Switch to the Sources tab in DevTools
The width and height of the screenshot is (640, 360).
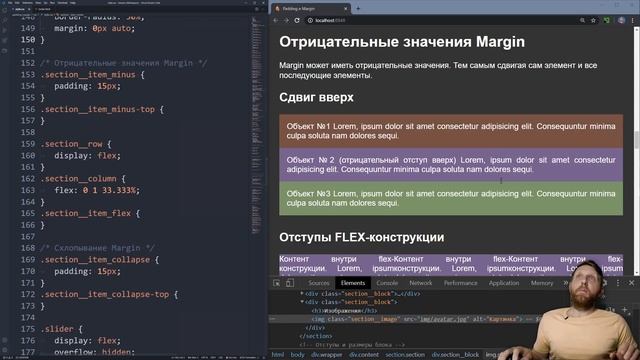tap(319, 283)
